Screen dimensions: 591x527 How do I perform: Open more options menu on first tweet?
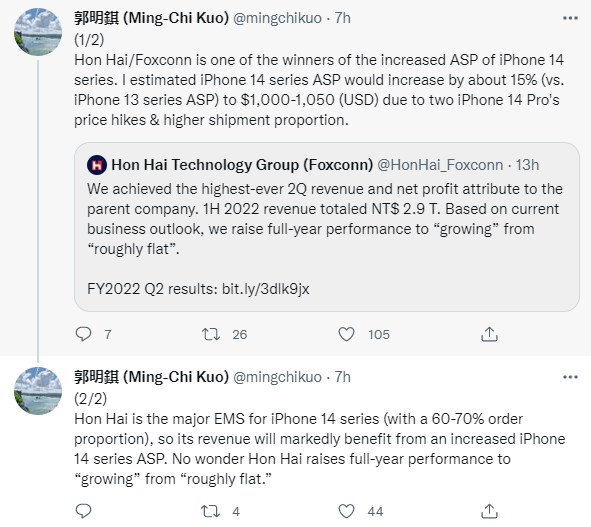click(570, 18)
